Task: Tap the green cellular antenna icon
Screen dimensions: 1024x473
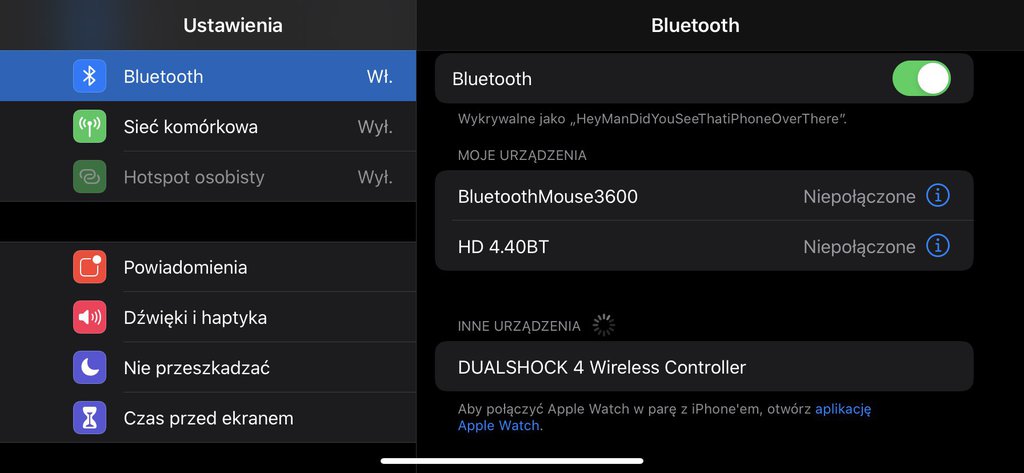Action: click(x=89, y=126)
